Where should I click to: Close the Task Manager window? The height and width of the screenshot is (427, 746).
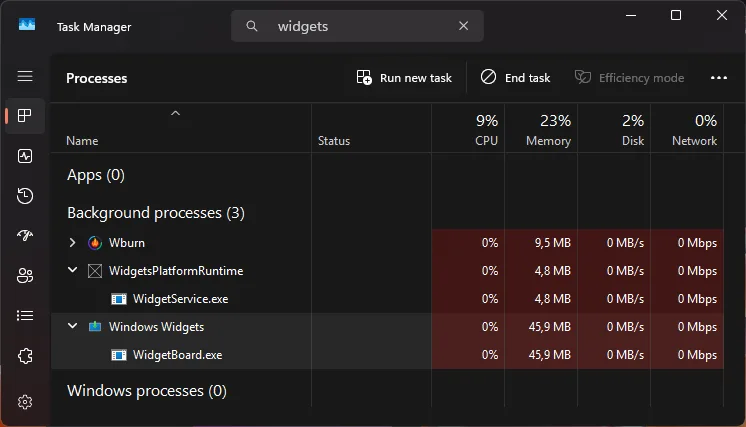(x=722, y=15)
